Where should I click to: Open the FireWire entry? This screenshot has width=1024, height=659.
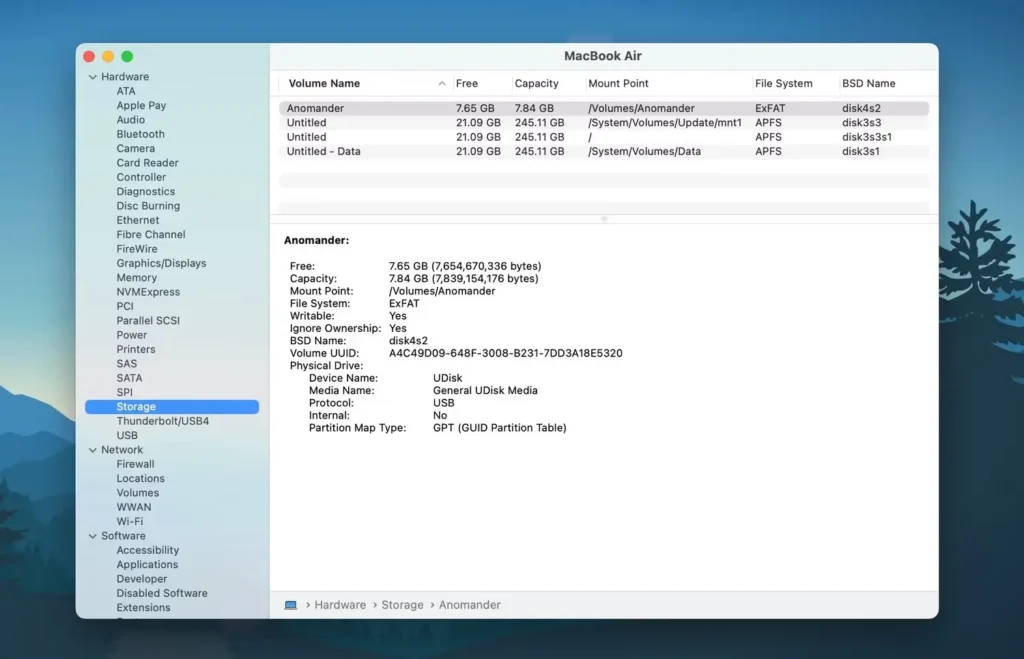[x=137, y=249]
